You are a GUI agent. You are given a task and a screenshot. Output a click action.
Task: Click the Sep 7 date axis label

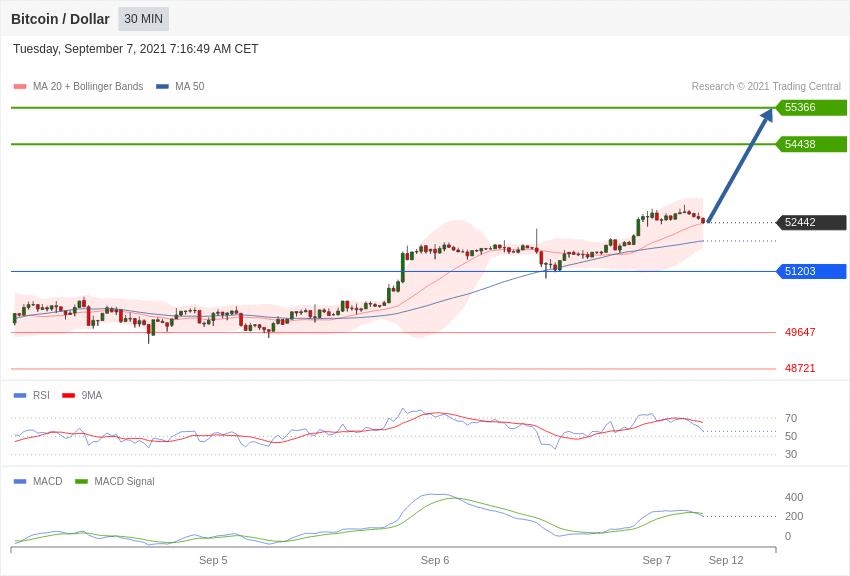coord(656,560)
